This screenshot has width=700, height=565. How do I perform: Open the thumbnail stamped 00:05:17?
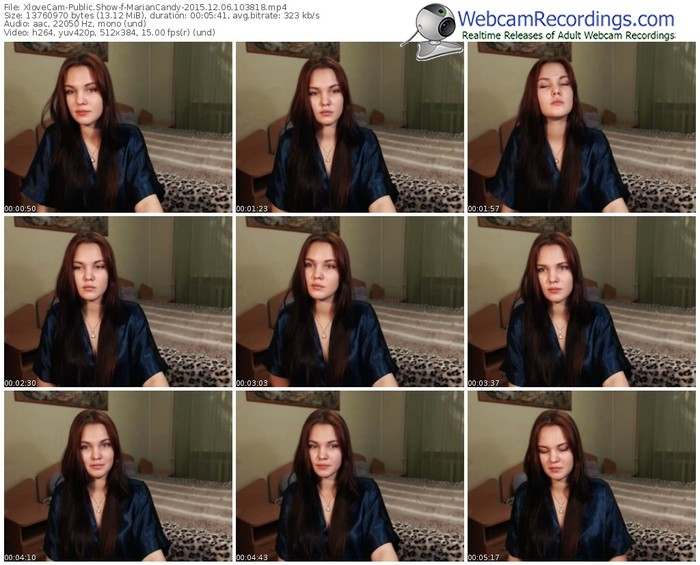click(x=582, y=476)
